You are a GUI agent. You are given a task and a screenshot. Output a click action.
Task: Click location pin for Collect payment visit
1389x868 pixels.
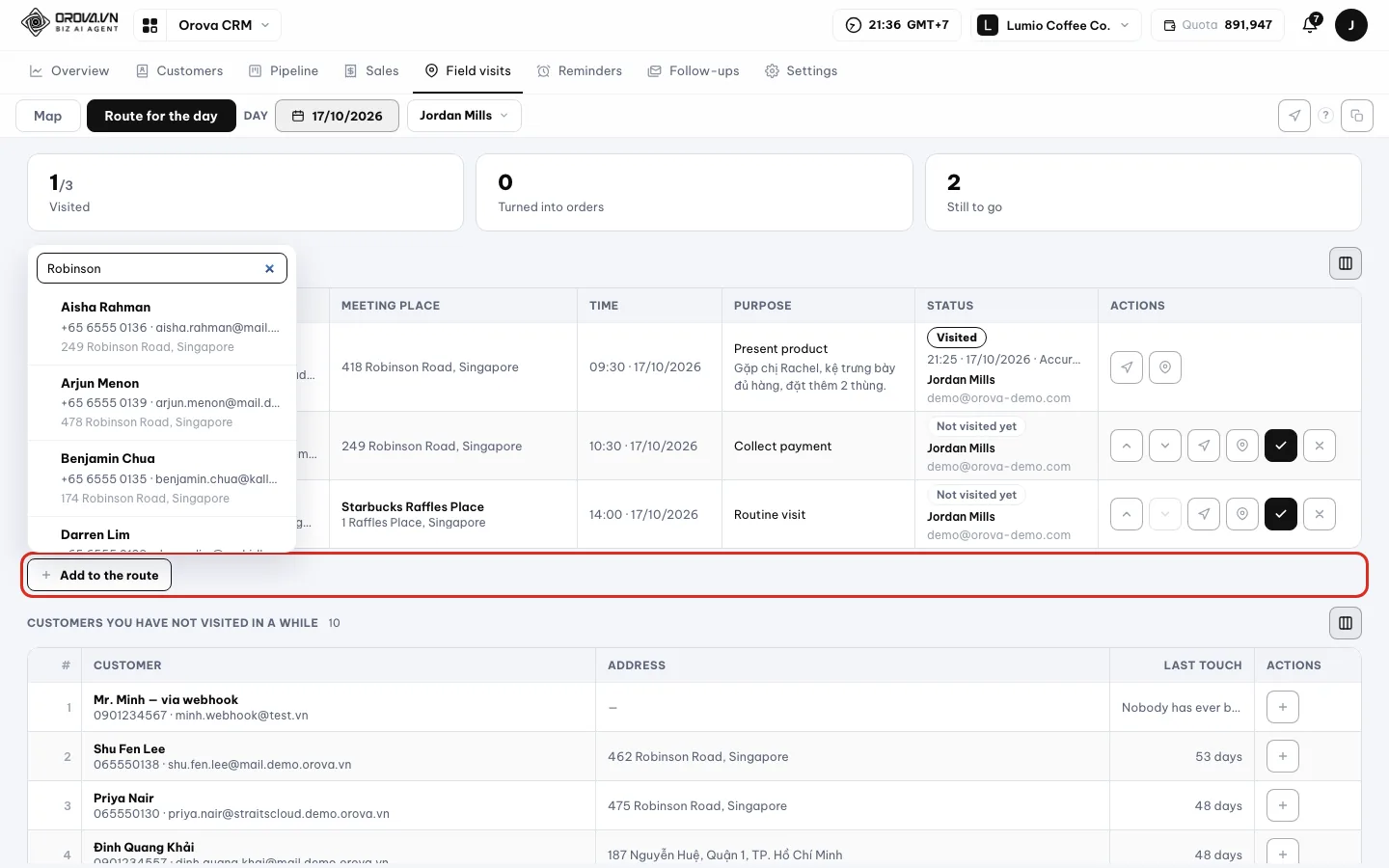coord(1242,446)
